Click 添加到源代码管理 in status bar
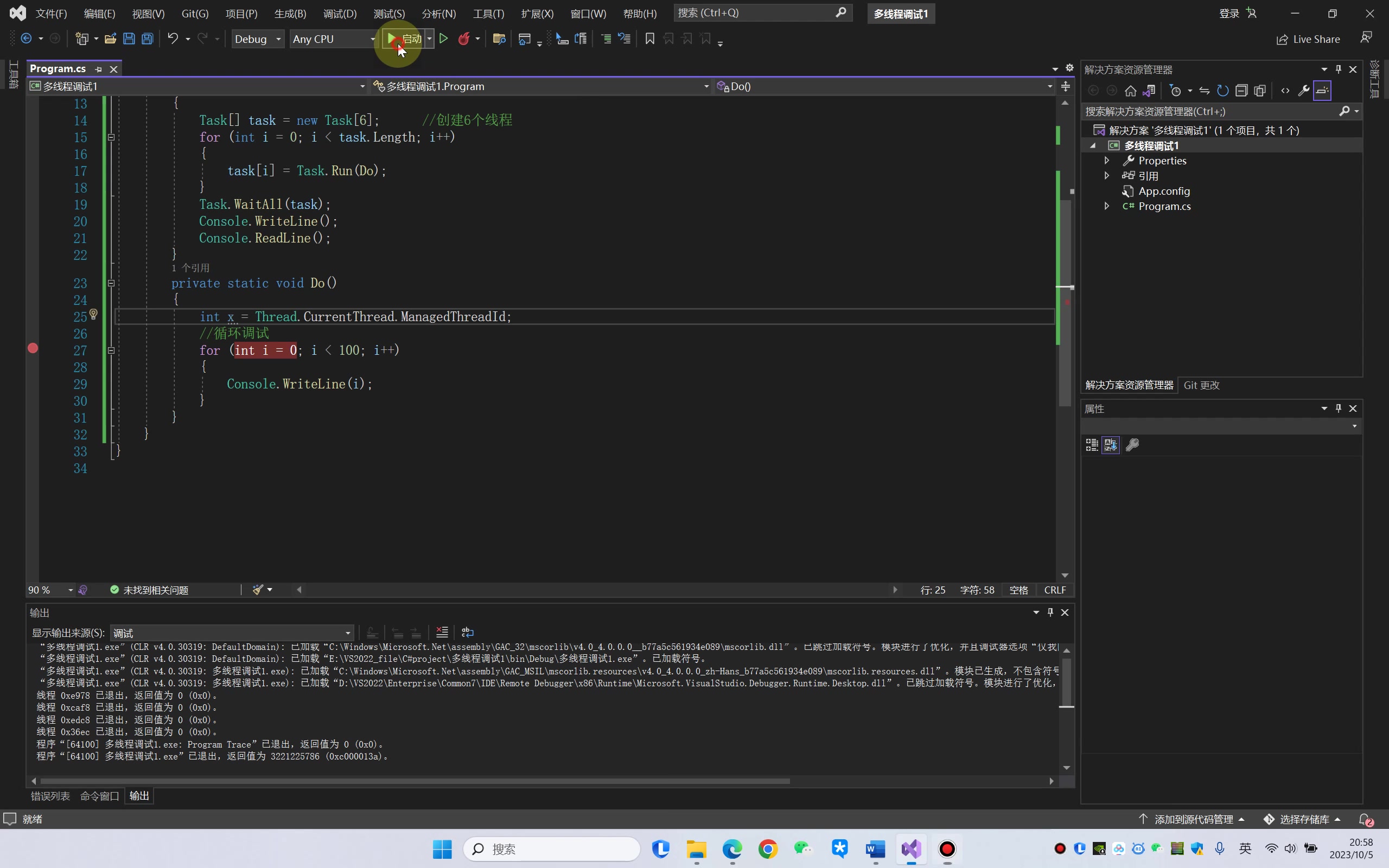This screenshot has height=868, width=1389. click(1193, 819)
